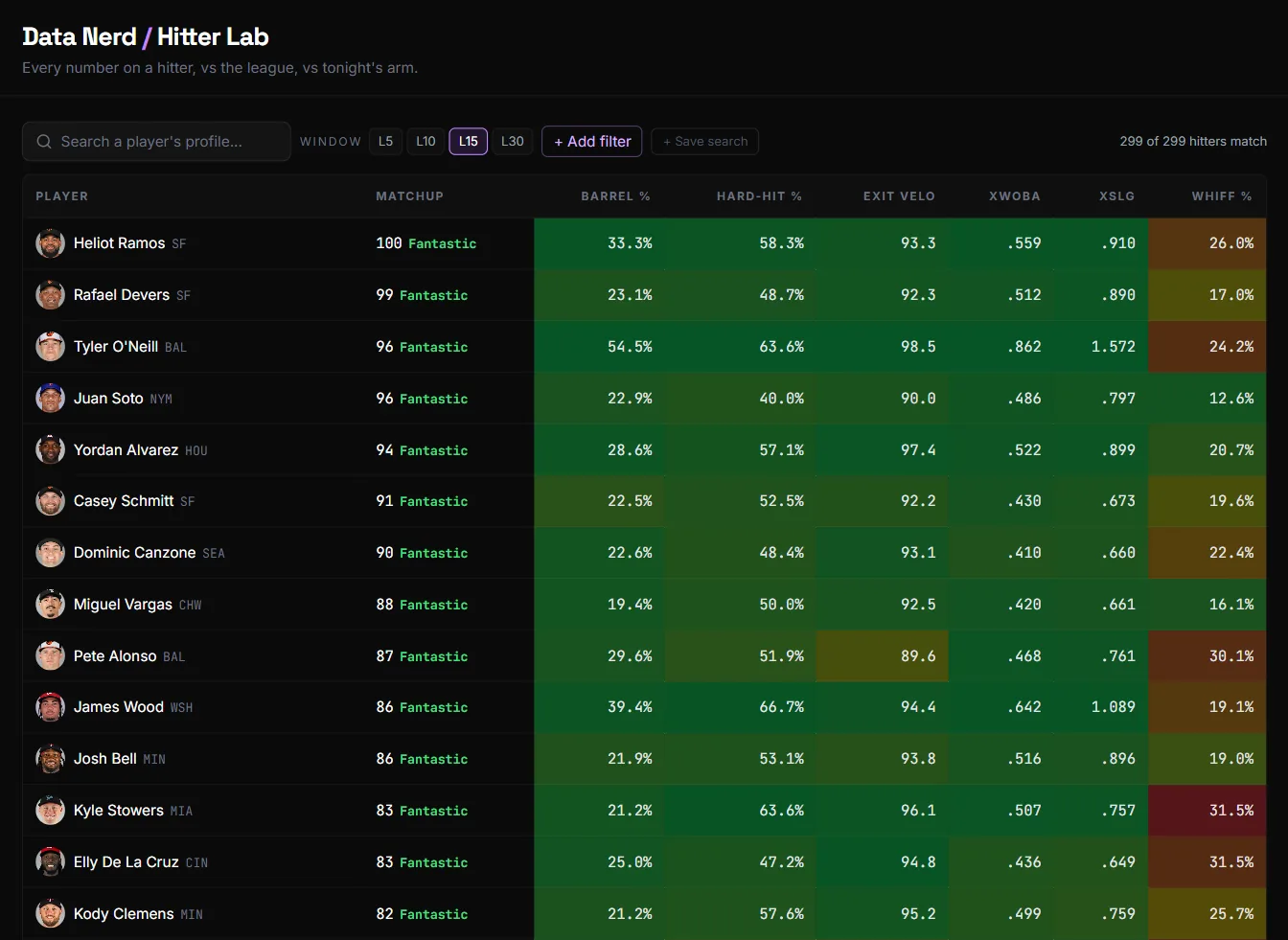
Task: Click James Wood hard-hit '66.7%'
Action: (782, 707)
